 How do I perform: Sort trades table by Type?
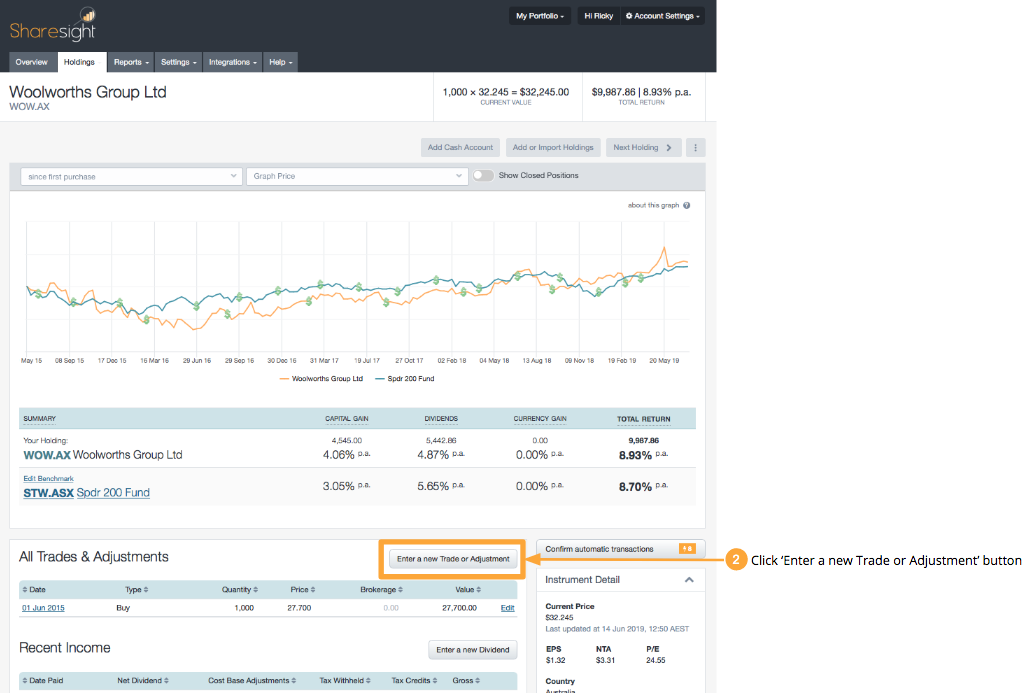point(136,589)
